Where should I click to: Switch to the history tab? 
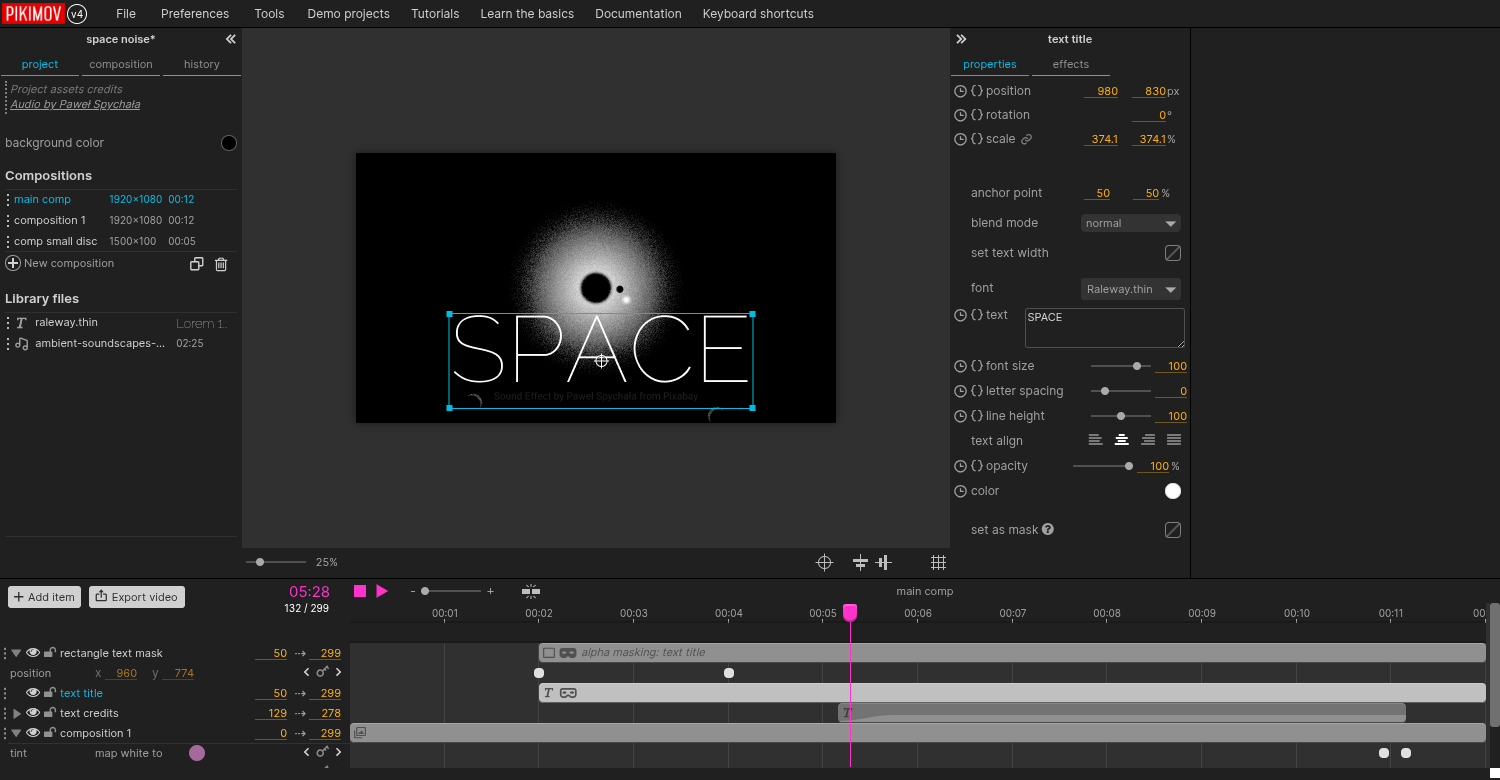(x=202, y=64)
